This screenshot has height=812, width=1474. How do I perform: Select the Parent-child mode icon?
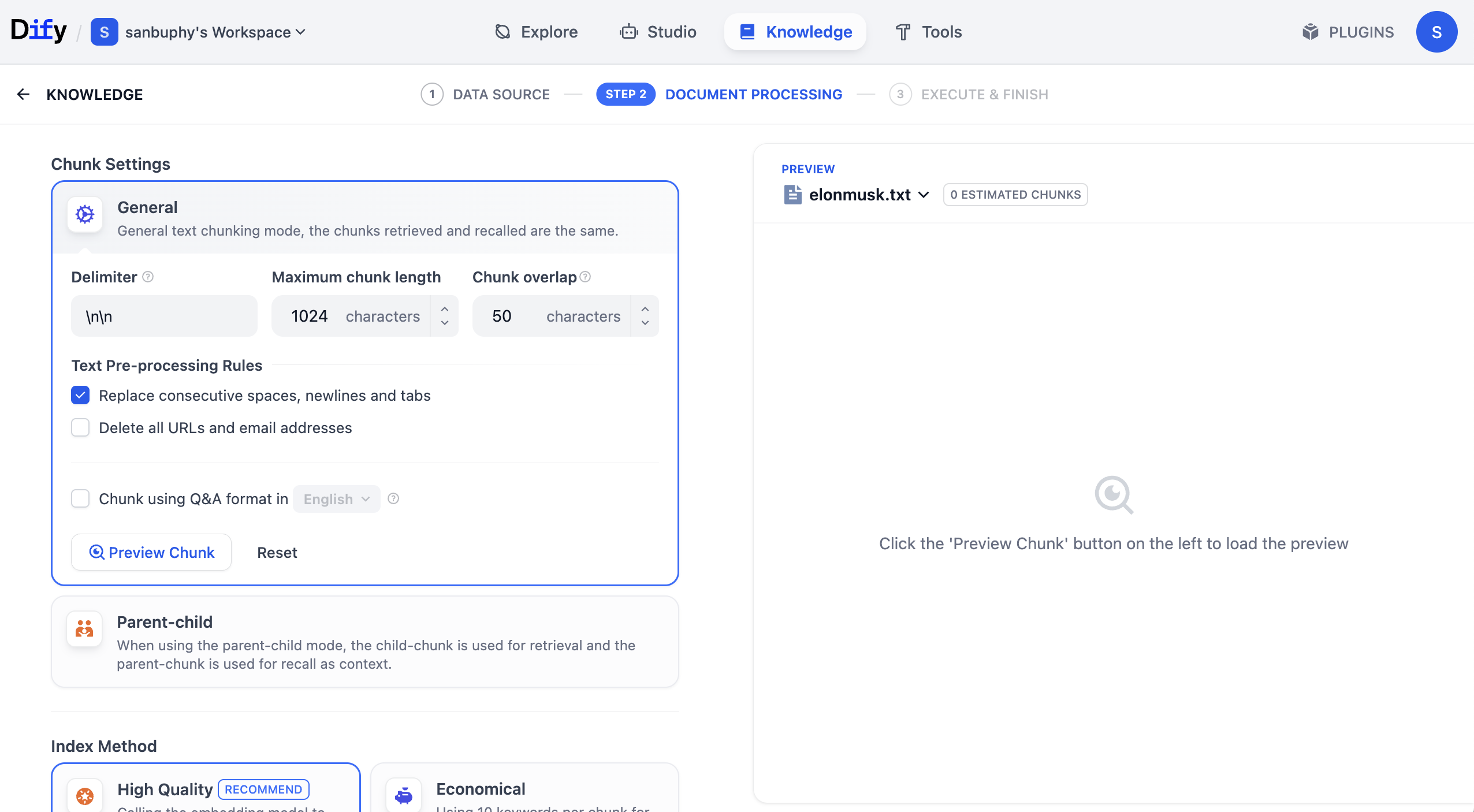(84, 628)
